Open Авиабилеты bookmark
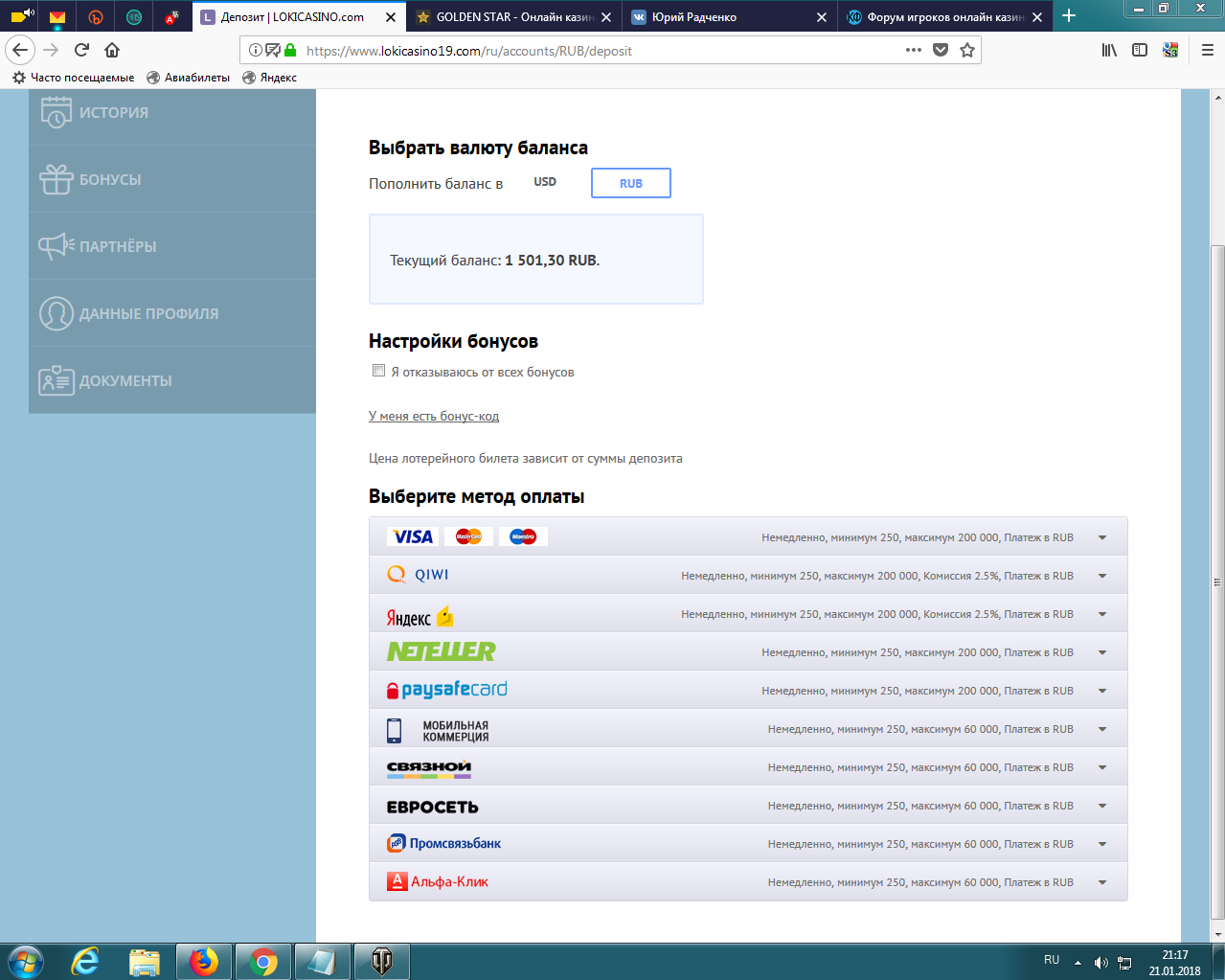The image size is (1225, 980). tap(189, 78)
